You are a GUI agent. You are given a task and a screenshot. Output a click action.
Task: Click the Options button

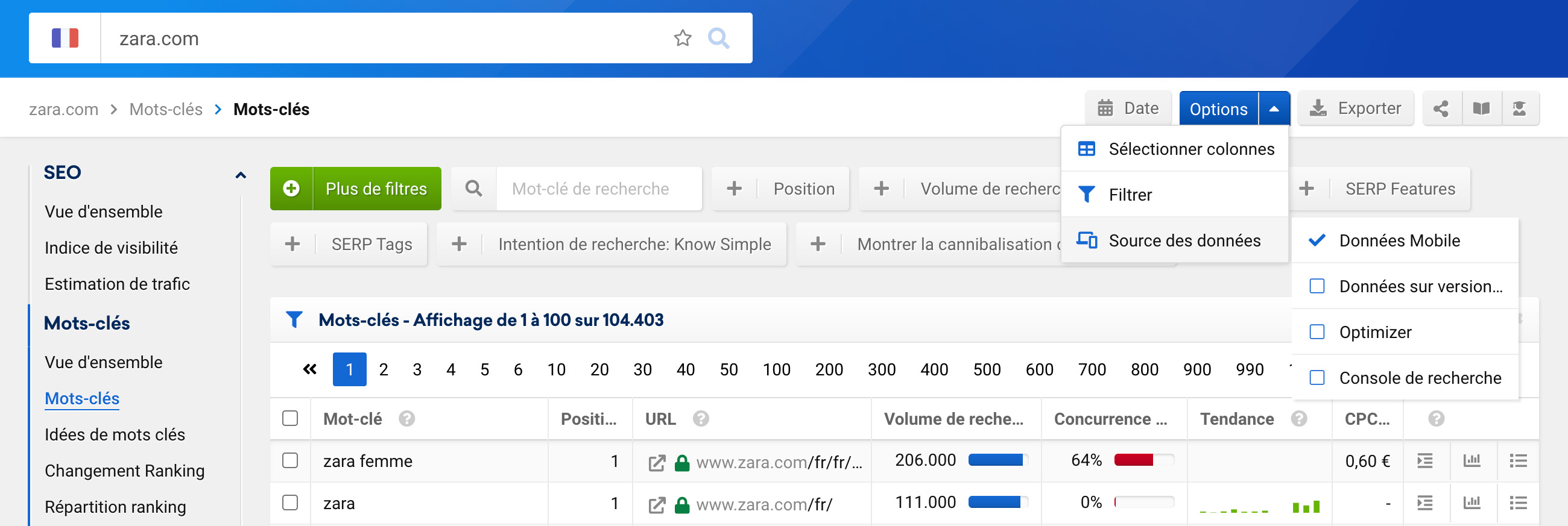(x=1218, y=109)
